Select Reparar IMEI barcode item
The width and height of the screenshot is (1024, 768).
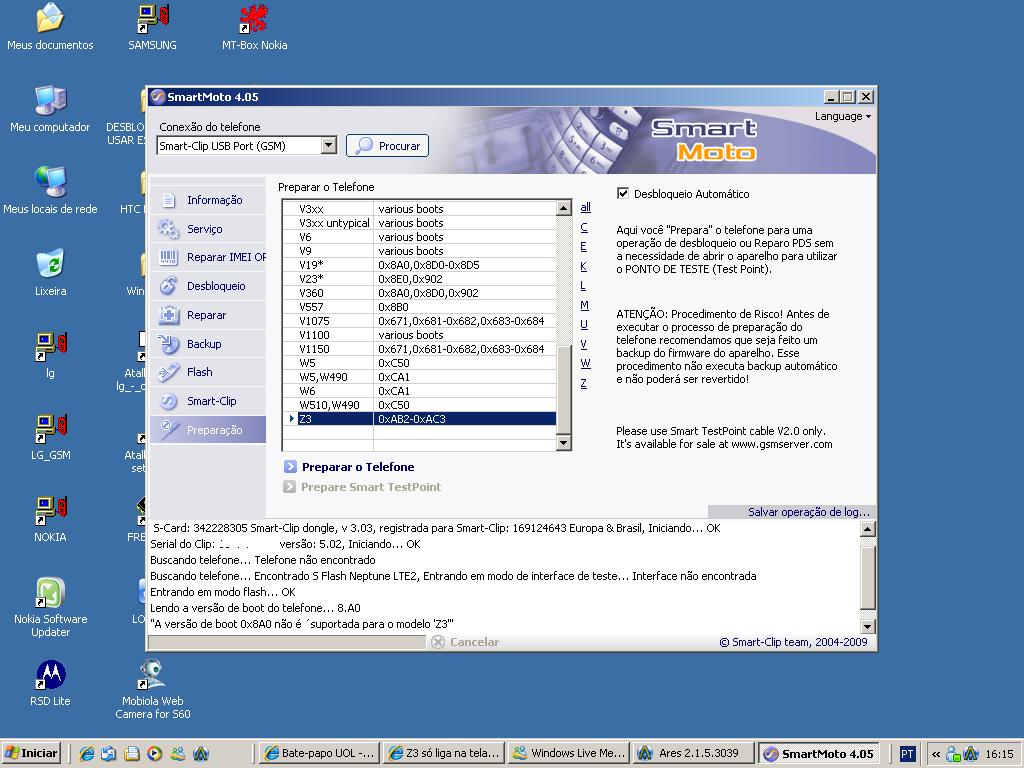[x=208, y=257]
